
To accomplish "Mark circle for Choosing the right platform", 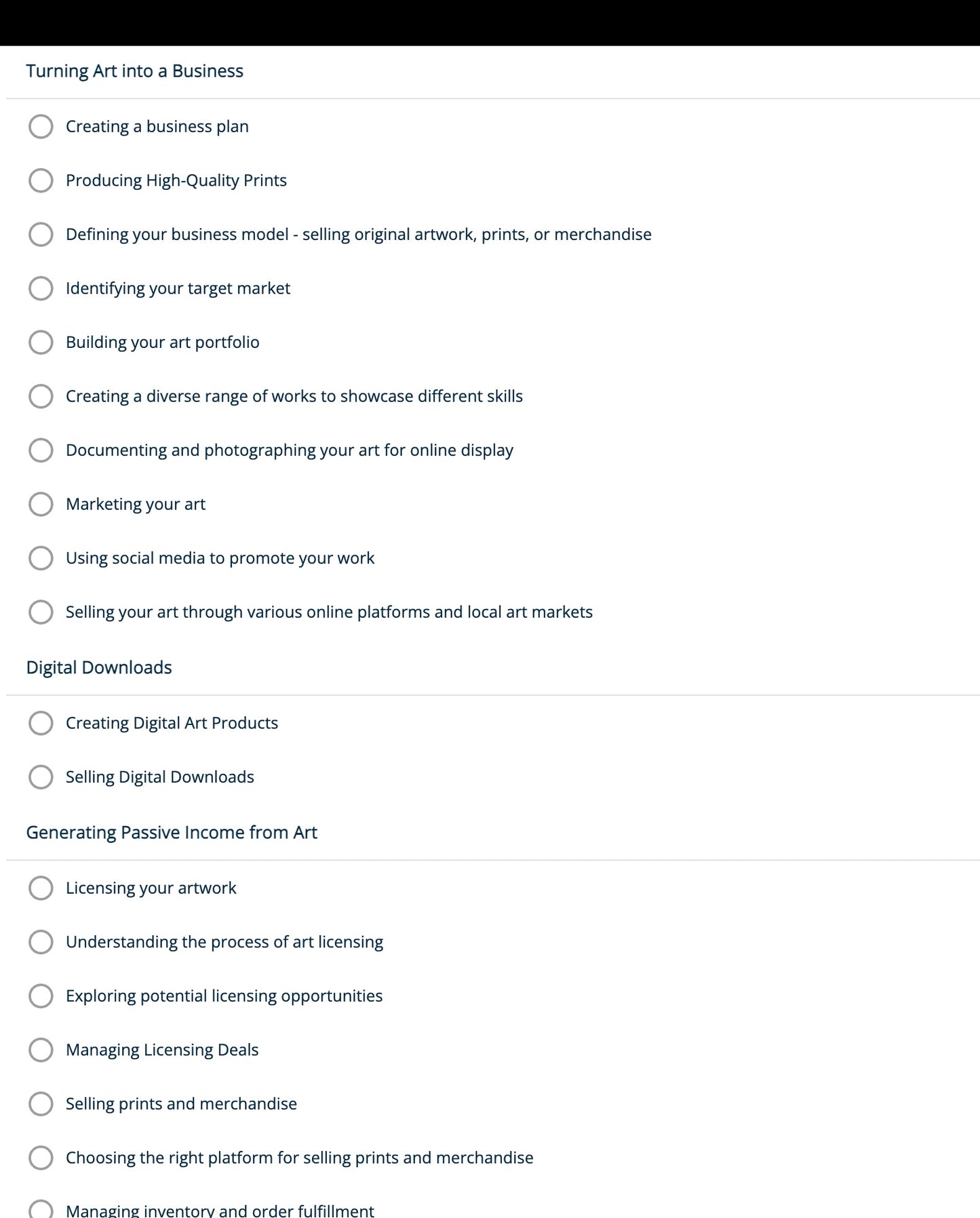I will click(x=41, y=1158).
